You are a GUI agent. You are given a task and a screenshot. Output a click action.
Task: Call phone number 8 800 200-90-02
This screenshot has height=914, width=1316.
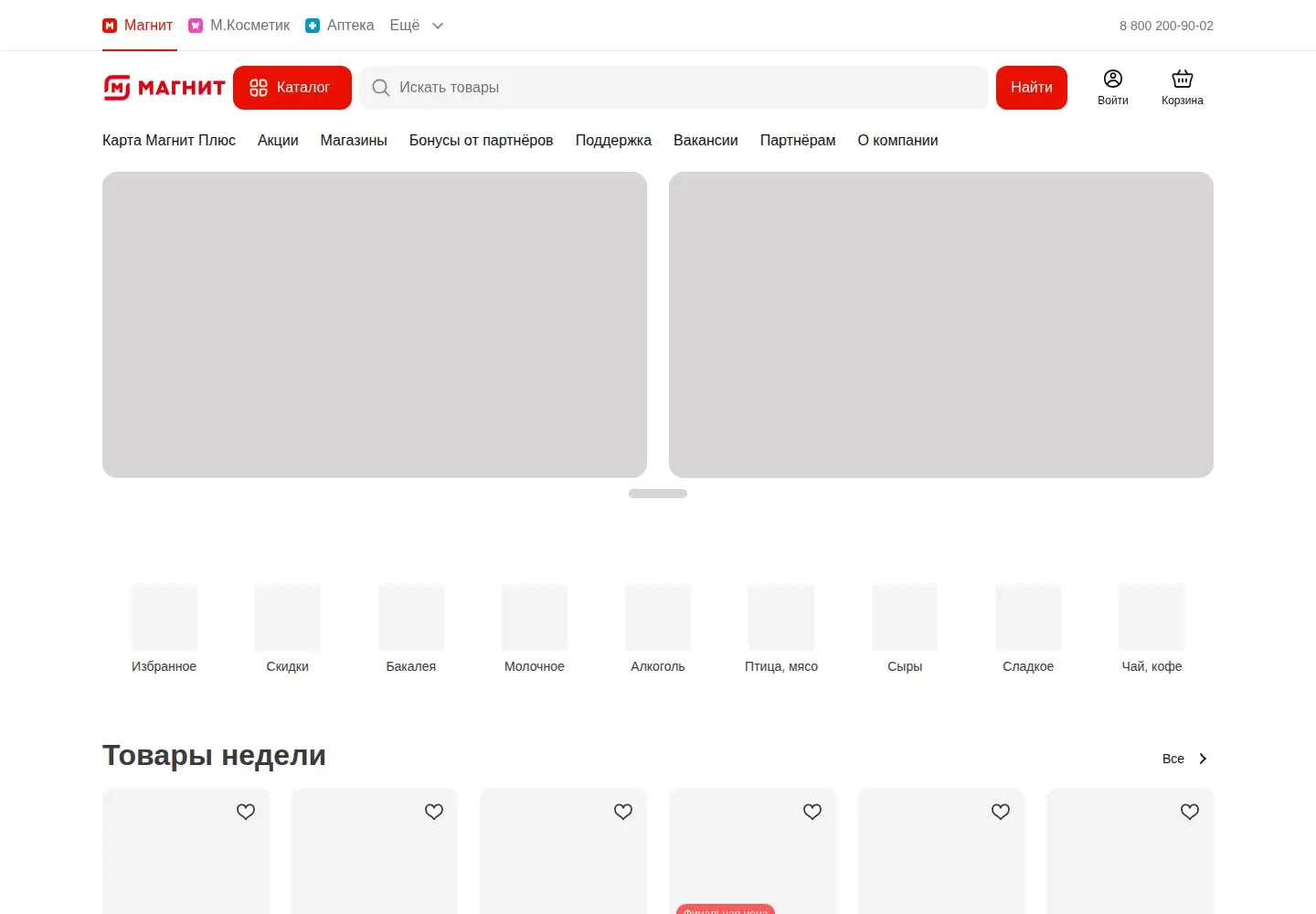(x=1166, y=26)
